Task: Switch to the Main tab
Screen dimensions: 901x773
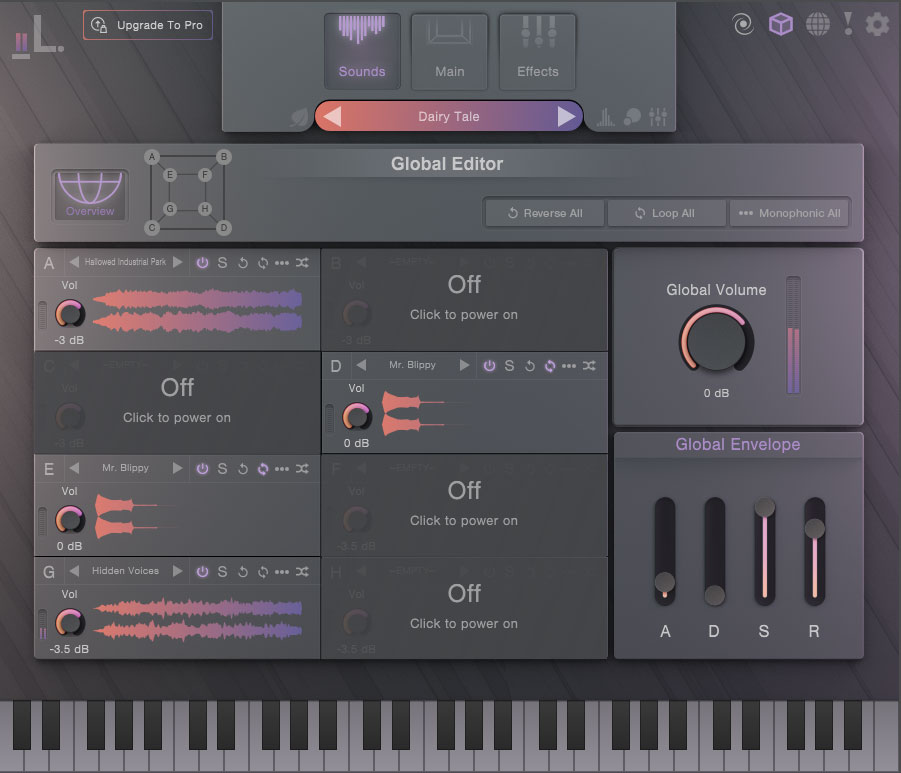Action: click(x=449, y=52)
